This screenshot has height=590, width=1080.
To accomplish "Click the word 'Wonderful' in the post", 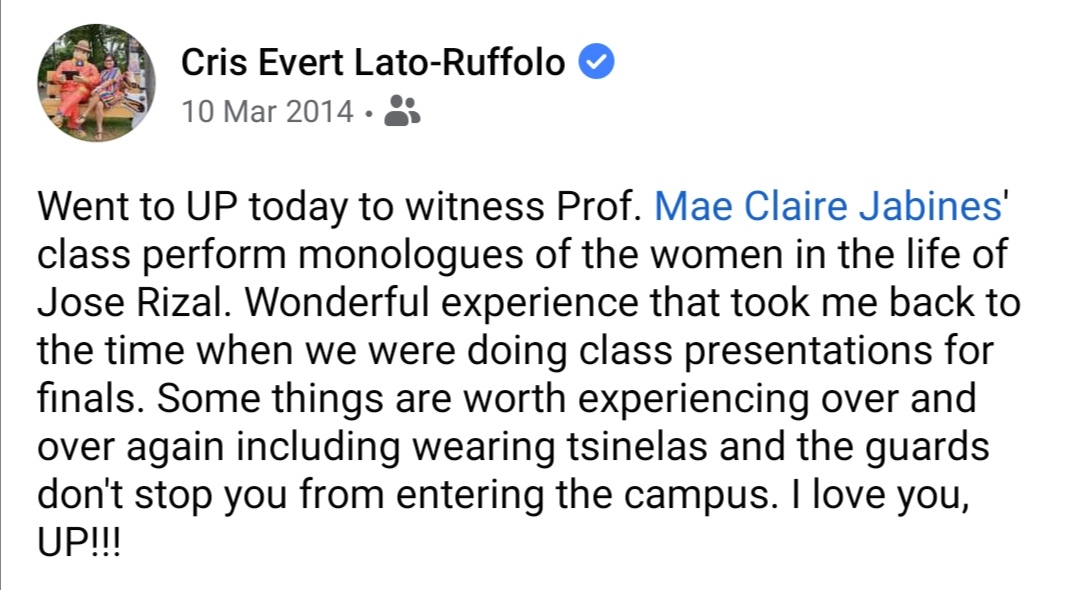I will 342,302.
